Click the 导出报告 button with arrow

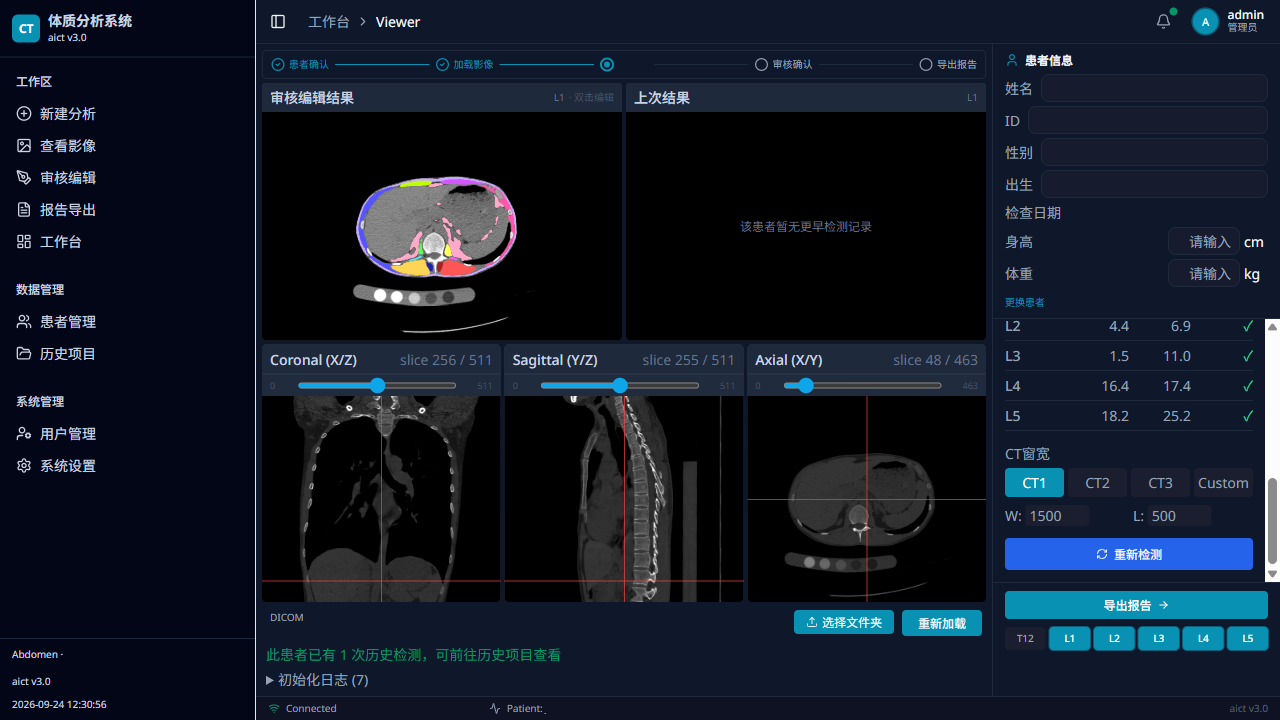click(x=1136, y=605)
